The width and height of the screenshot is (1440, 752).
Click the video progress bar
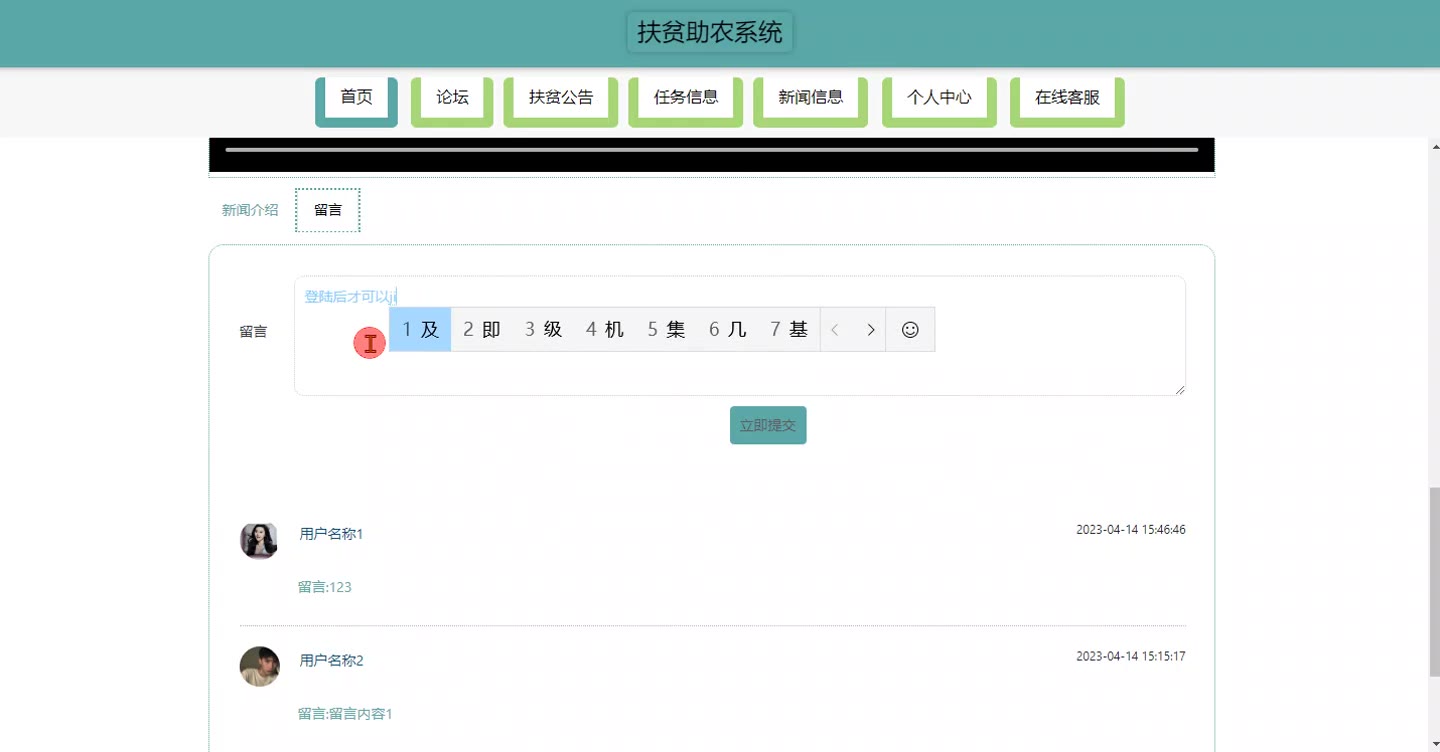[712, 150]
